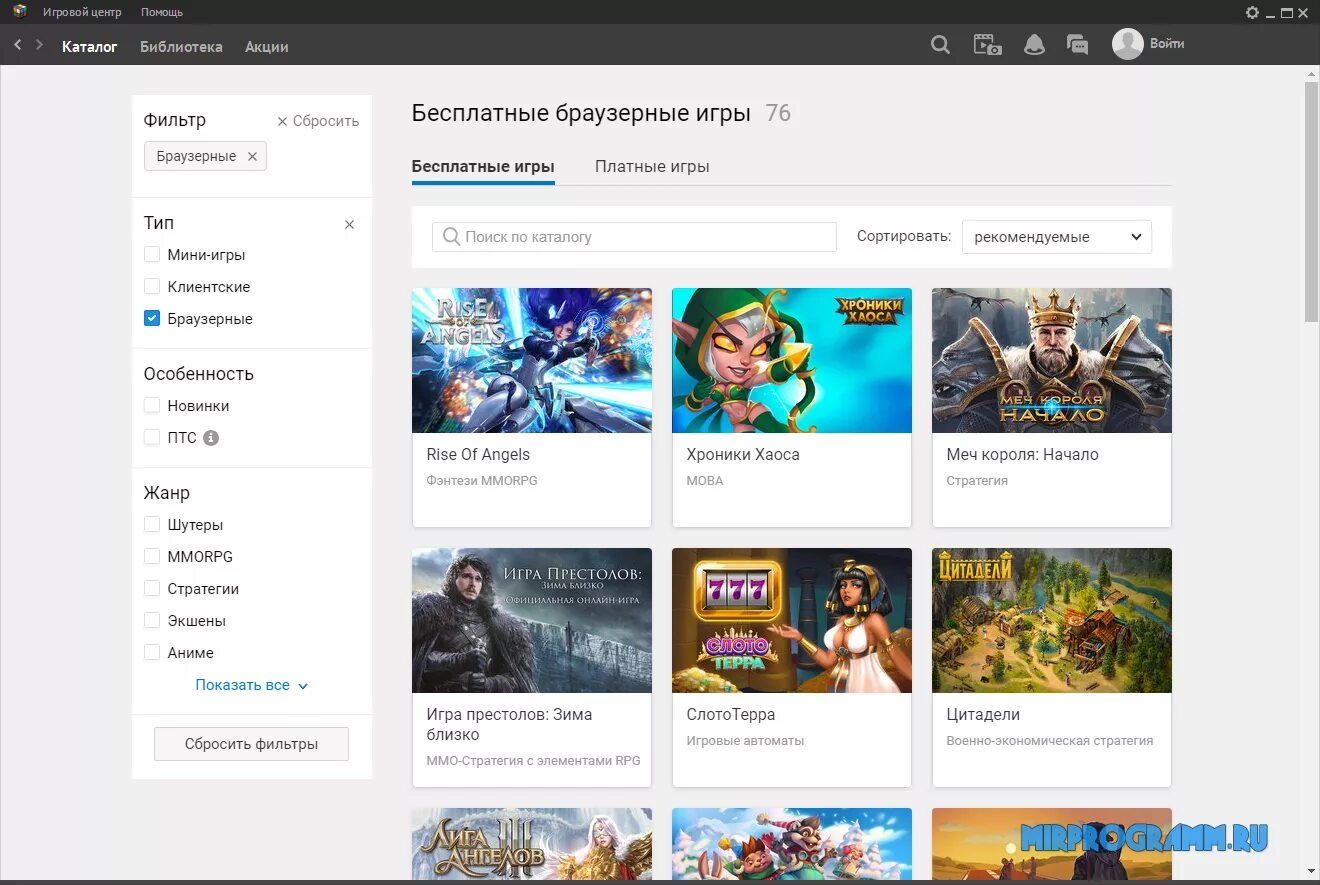Click the Хроники Хаоса title text
Image resolution: width=1320 pixels, height=885 pixels.
743,455
